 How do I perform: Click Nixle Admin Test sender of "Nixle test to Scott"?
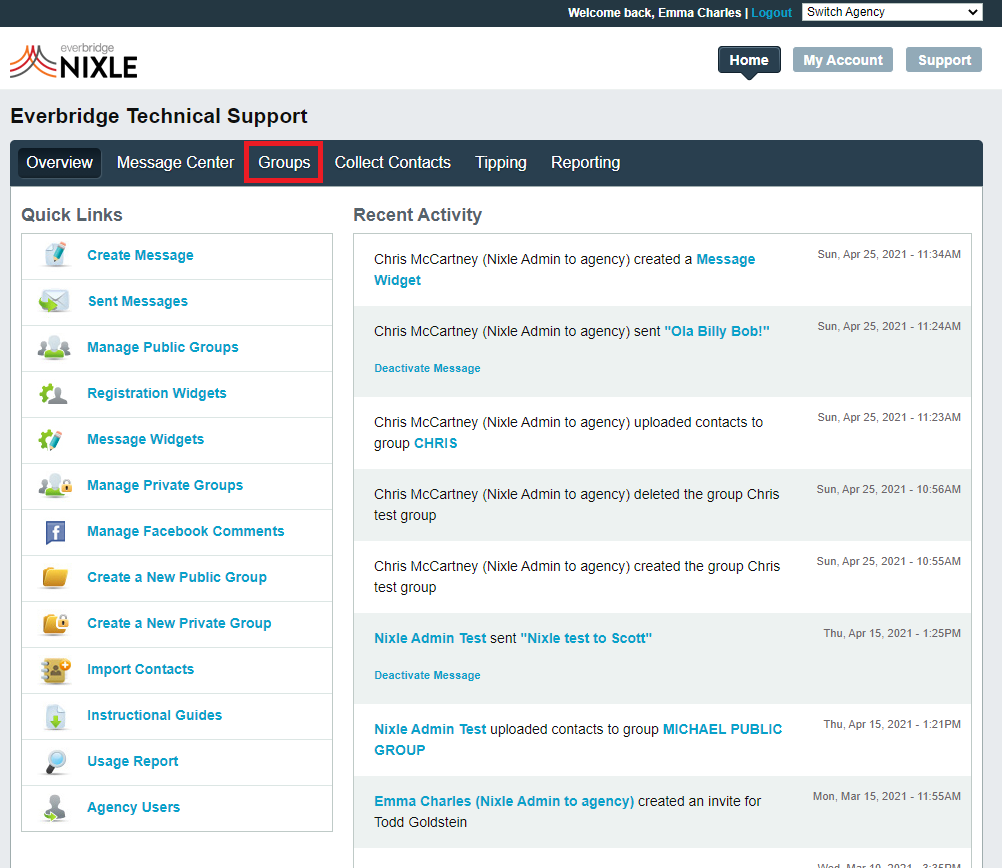pos(430,638)
